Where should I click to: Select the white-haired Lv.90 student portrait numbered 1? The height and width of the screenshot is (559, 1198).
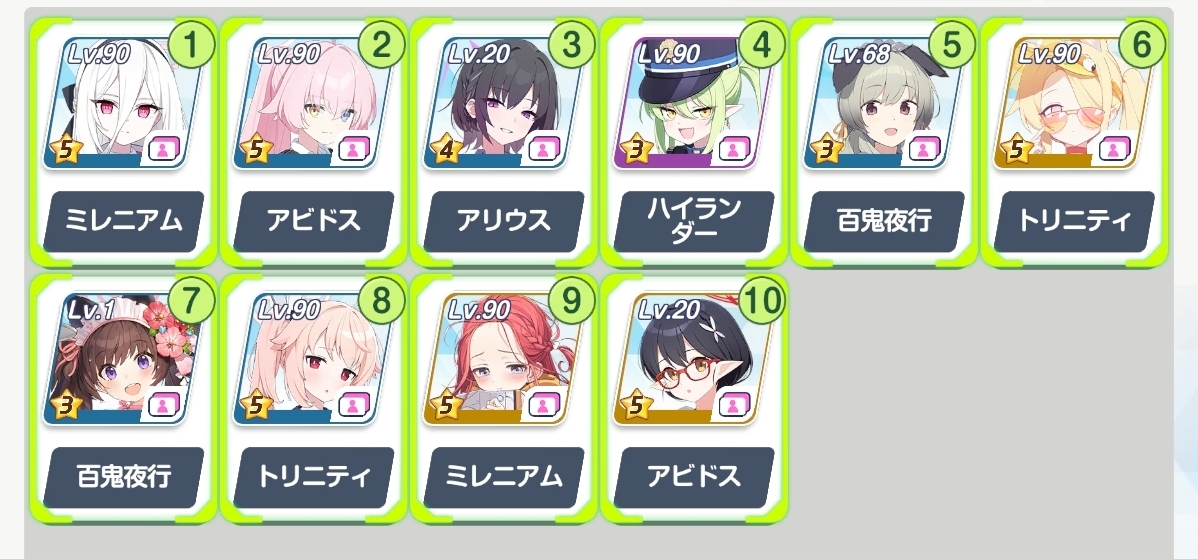tap(122, 102)
